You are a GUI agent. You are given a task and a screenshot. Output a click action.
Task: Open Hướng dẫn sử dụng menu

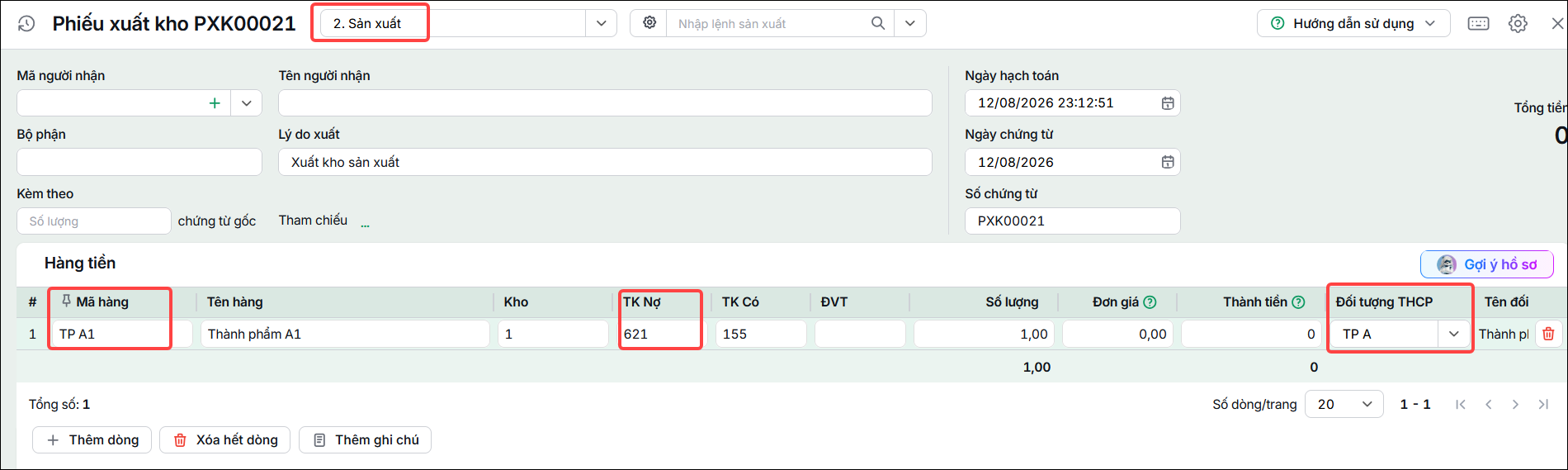[x=1353, y=23]
